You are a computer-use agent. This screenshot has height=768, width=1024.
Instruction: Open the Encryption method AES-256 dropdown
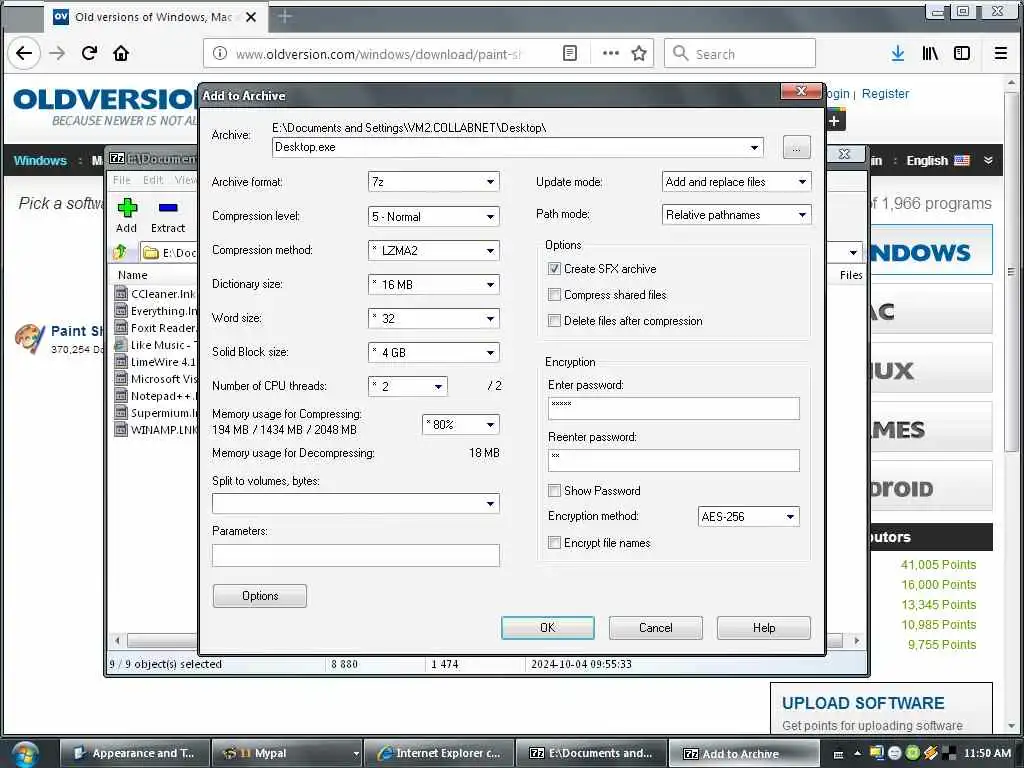[x=748, y=517]
